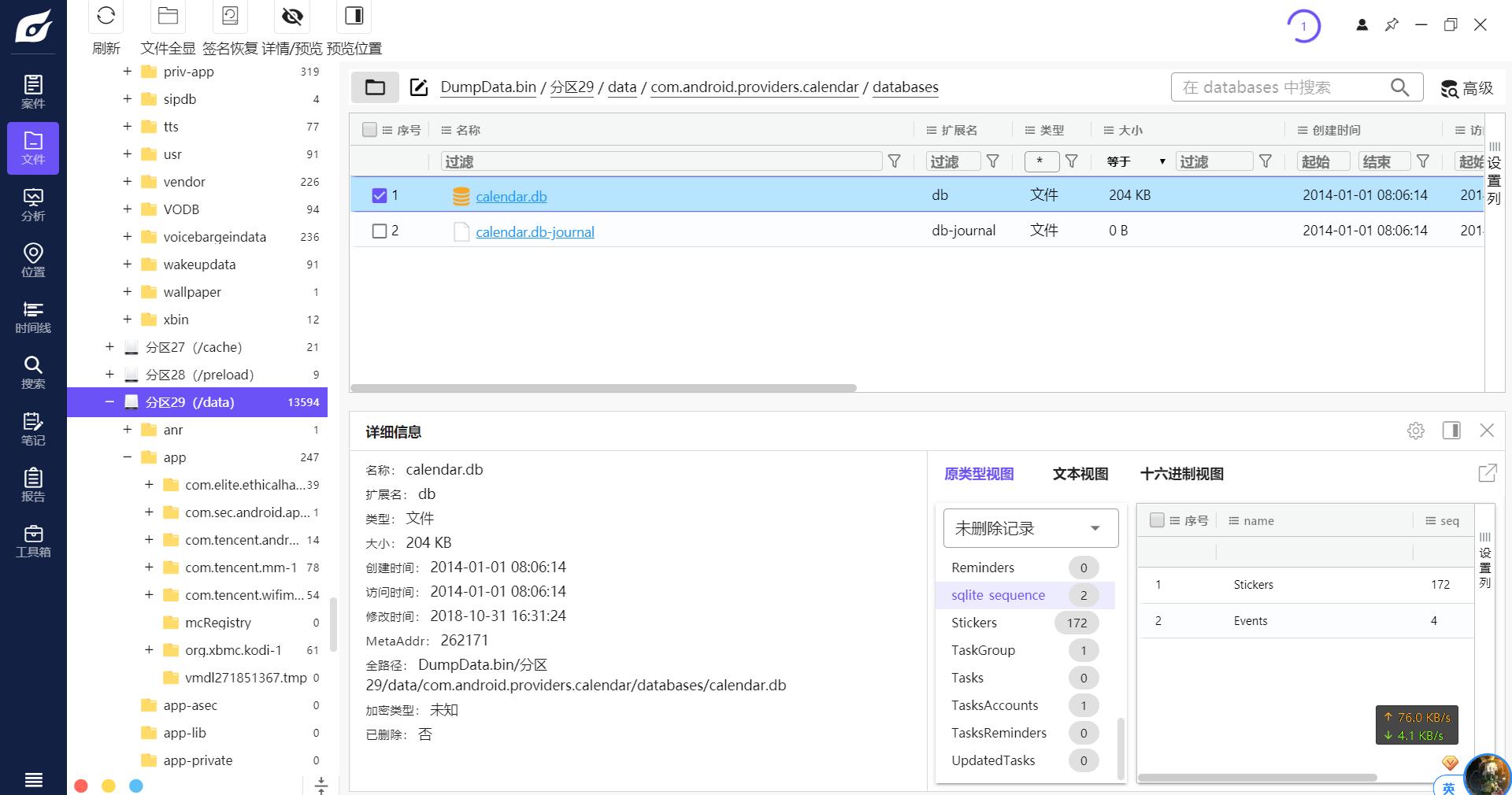Select the org.xbmc.kodi-1 folder
Image resolution: width=1512 pixels, height=795 pixels.
point(233,650)
